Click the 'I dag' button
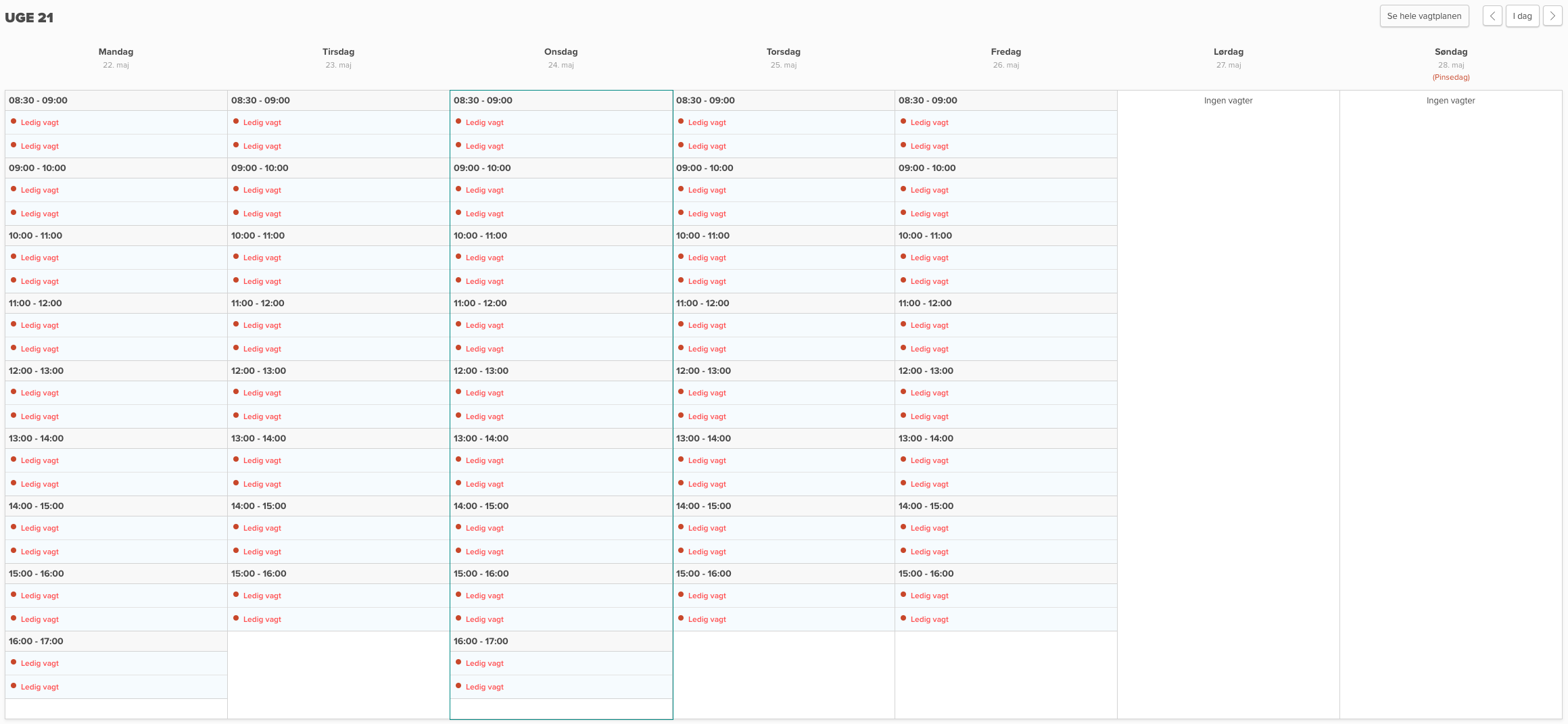The width and height of the screenshot is (1568, 724). point(1522,16)
